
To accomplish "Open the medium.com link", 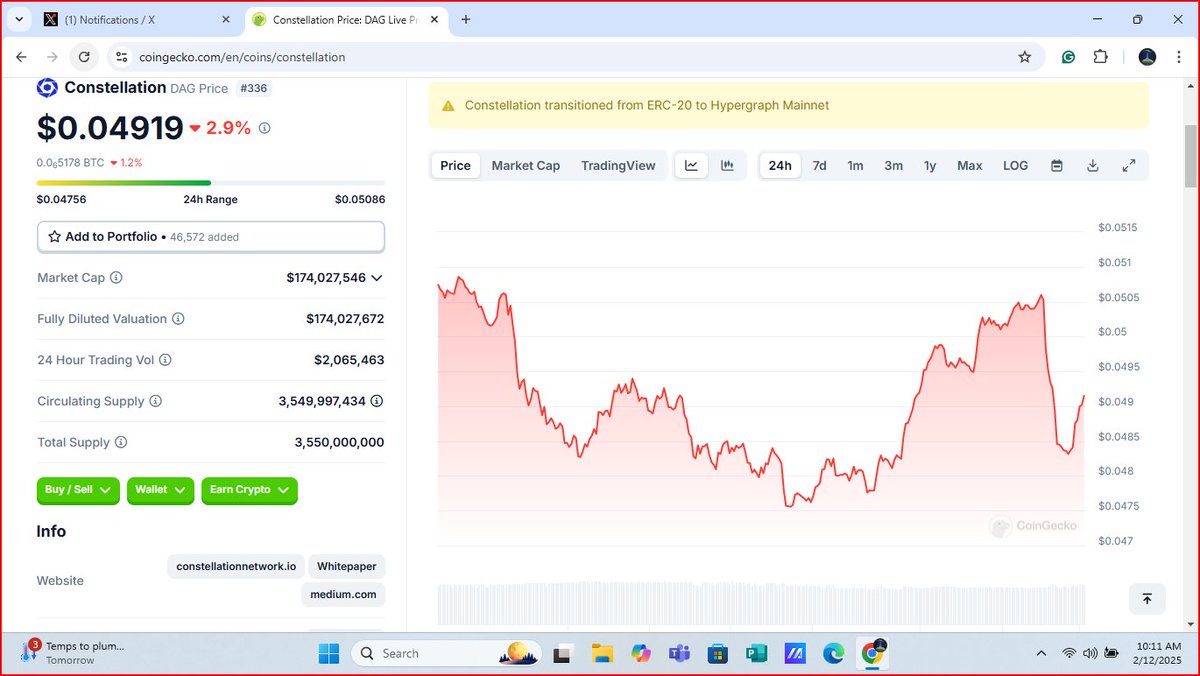I will (343, 594).
